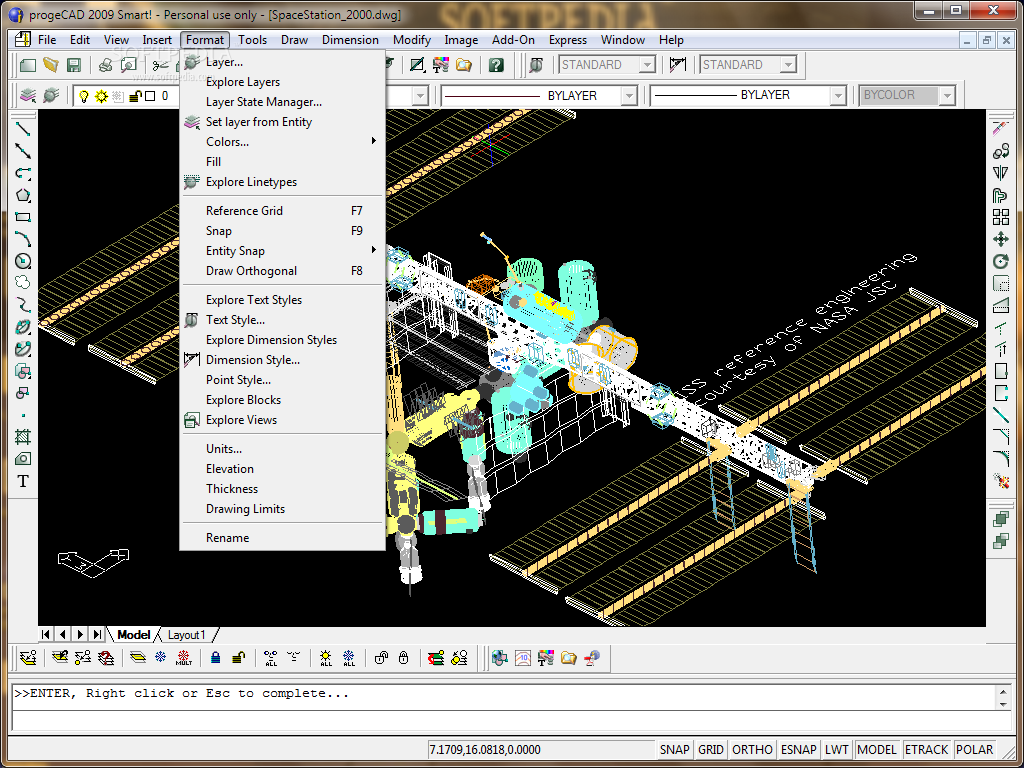Toggle ESNAP in the status bar
This screenshot has width=1024, height=768.
799,750
